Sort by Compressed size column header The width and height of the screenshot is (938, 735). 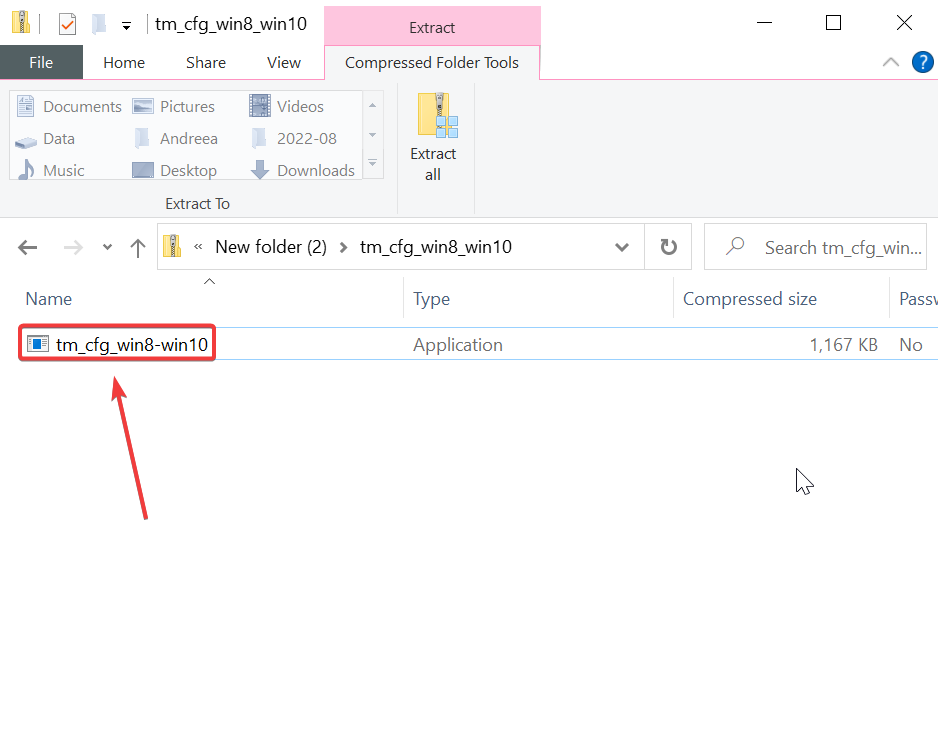pos(750,298)
